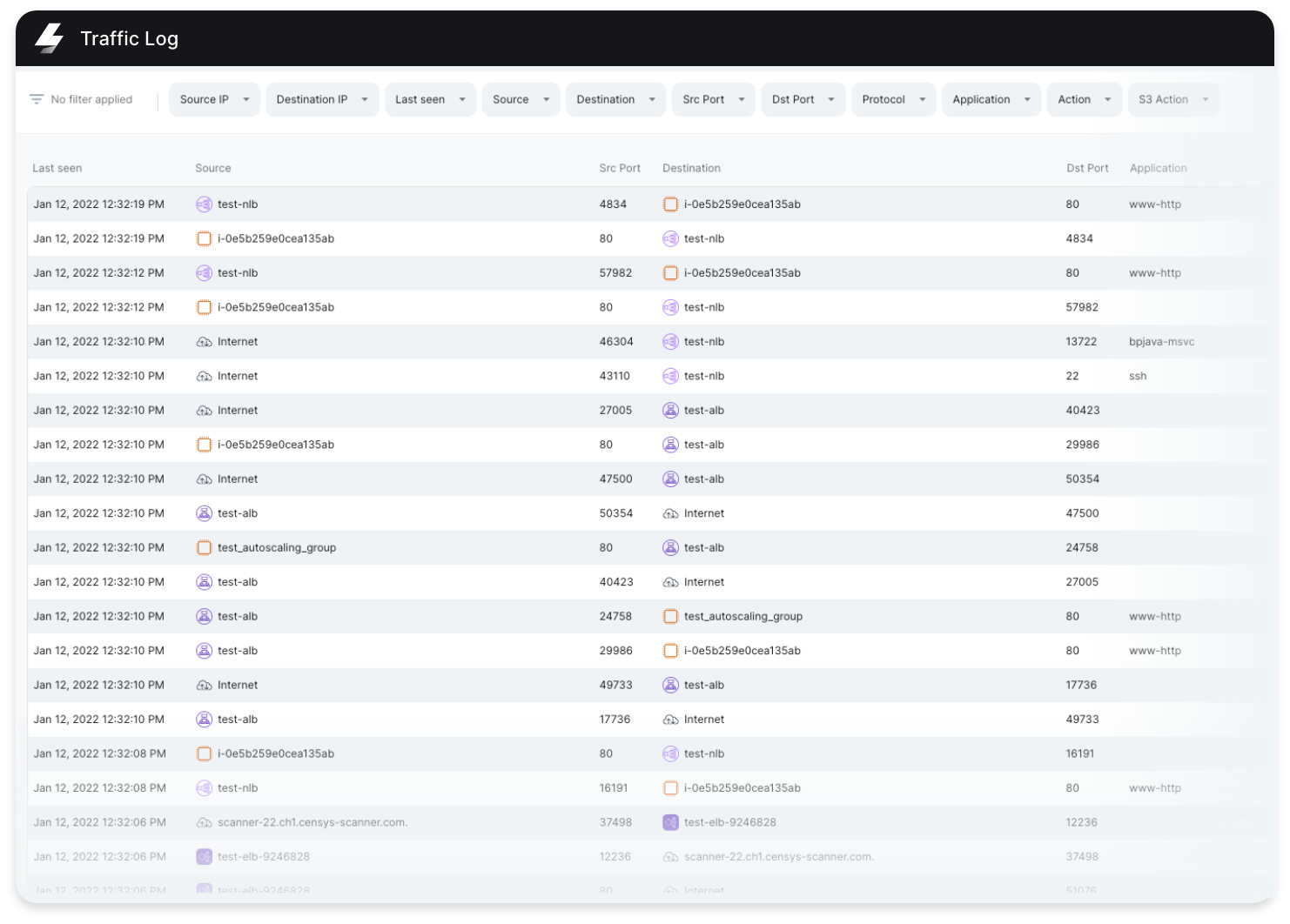Click the instance icon beside destination i-0e5b259e0cea135ab in the src port 4834 row

[x=670, y=204]
